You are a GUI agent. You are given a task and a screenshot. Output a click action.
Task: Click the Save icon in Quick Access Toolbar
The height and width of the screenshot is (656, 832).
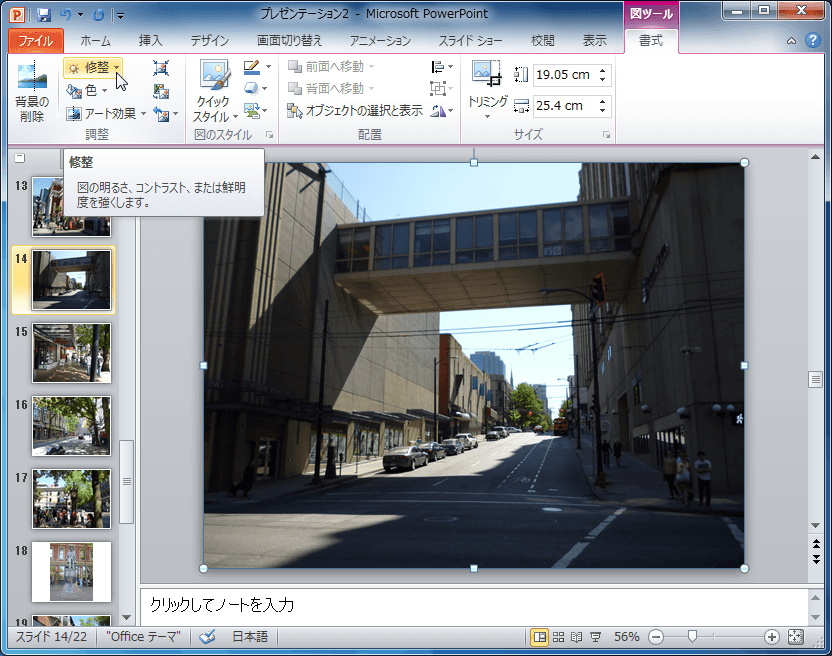point(44,15)
